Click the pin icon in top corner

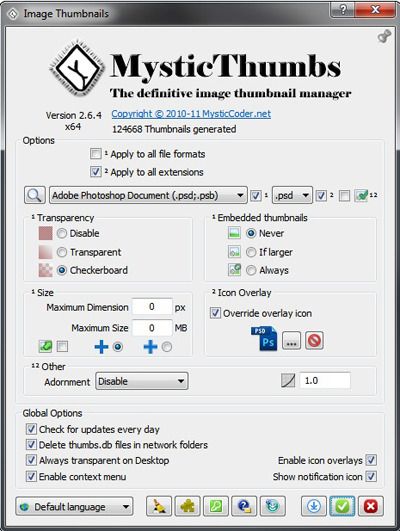pos(384,36)
